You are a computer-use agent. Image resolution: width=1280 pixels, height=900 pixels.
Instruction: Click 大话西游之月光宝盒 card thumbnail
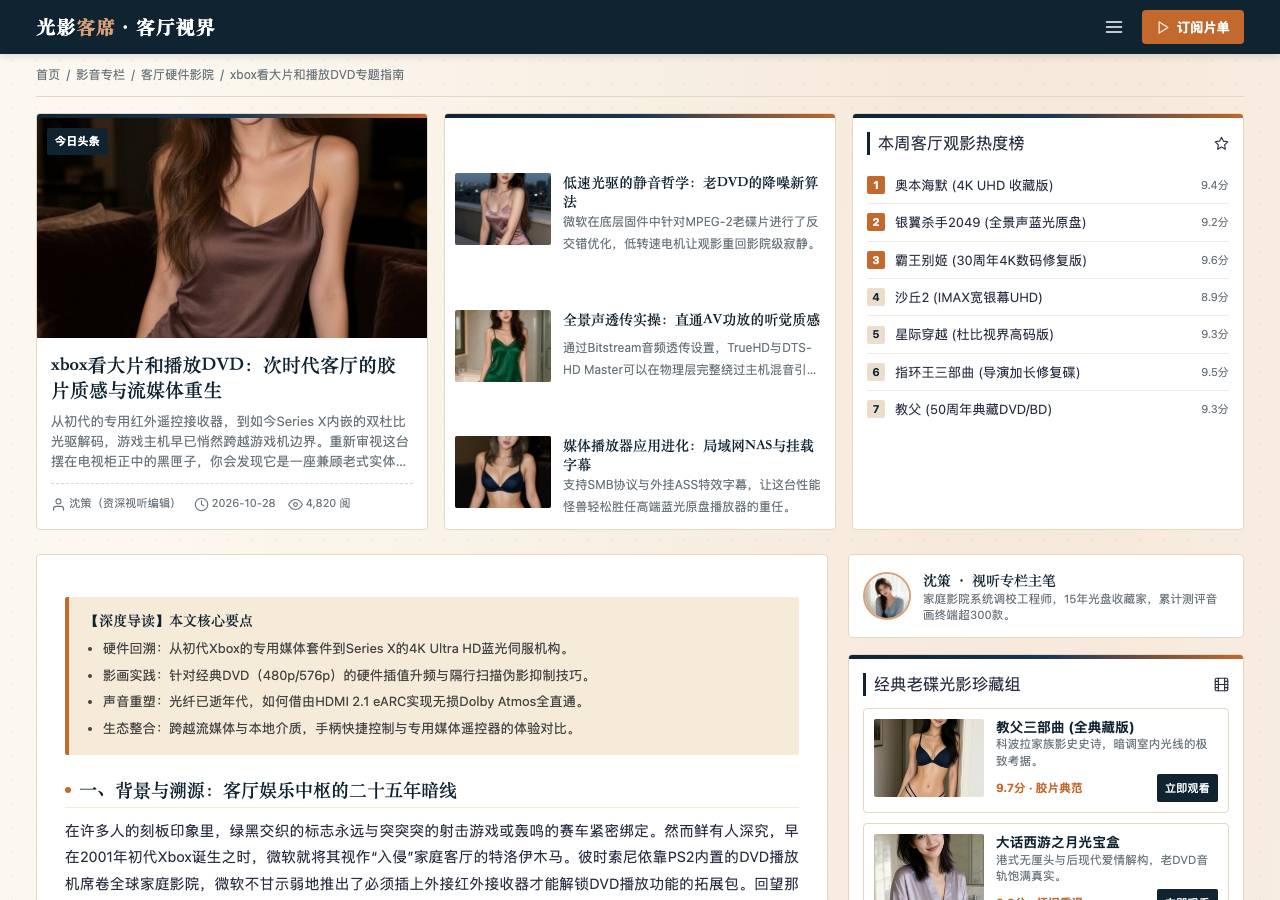coord(929,867)
